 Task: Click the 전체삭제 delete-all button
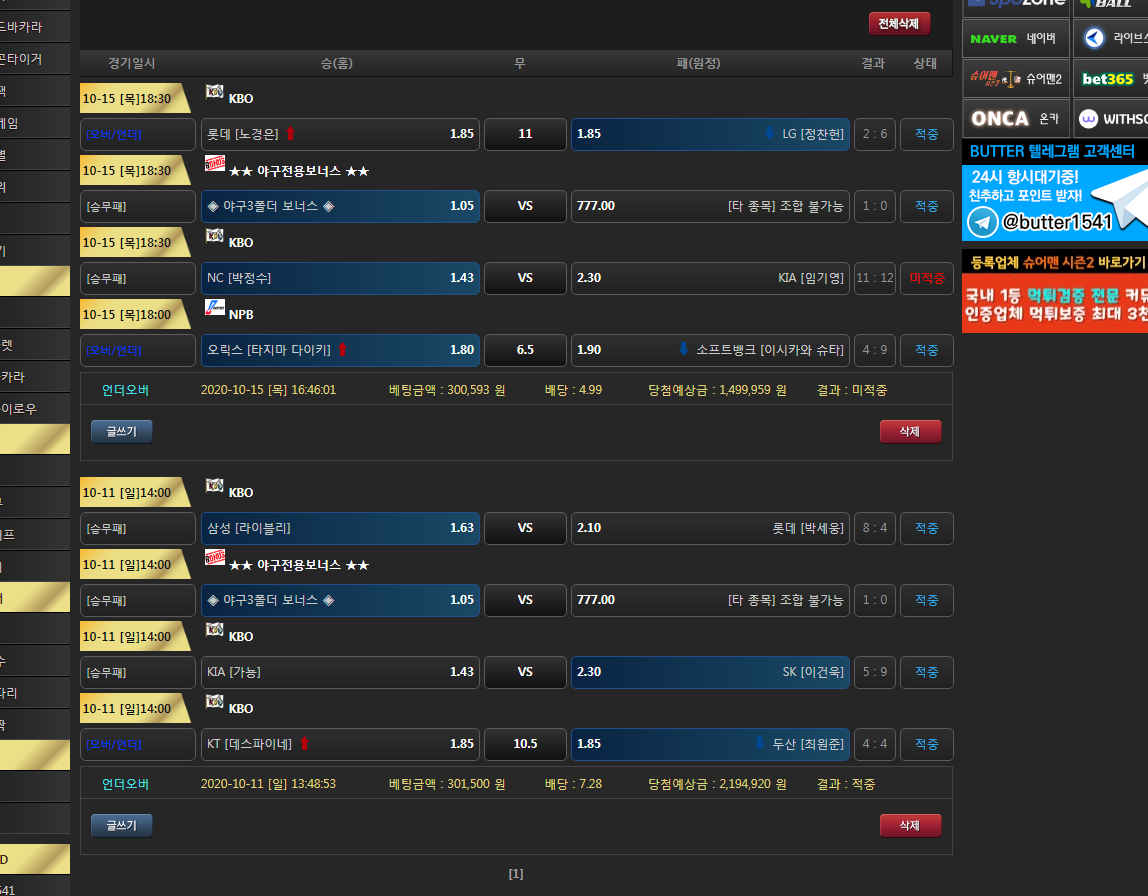(x=899, y=24)
